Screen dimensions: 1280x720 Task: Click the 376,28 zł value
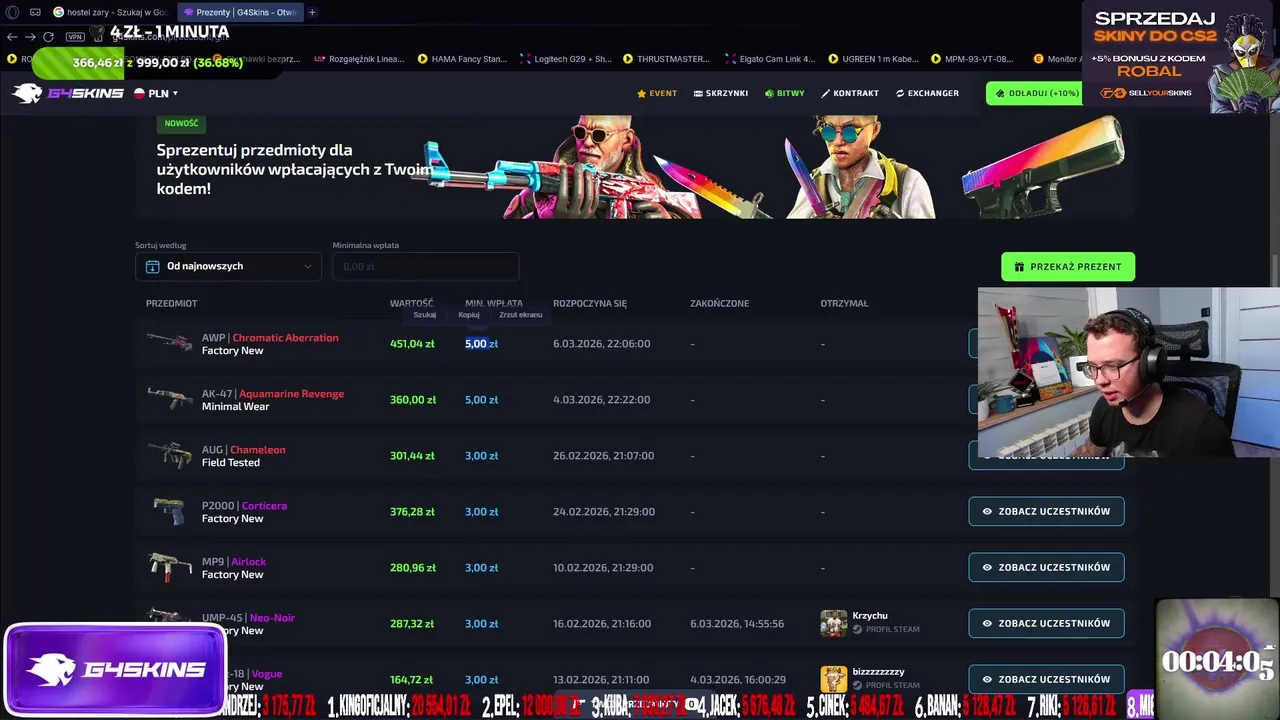click(x=412, y=512)
